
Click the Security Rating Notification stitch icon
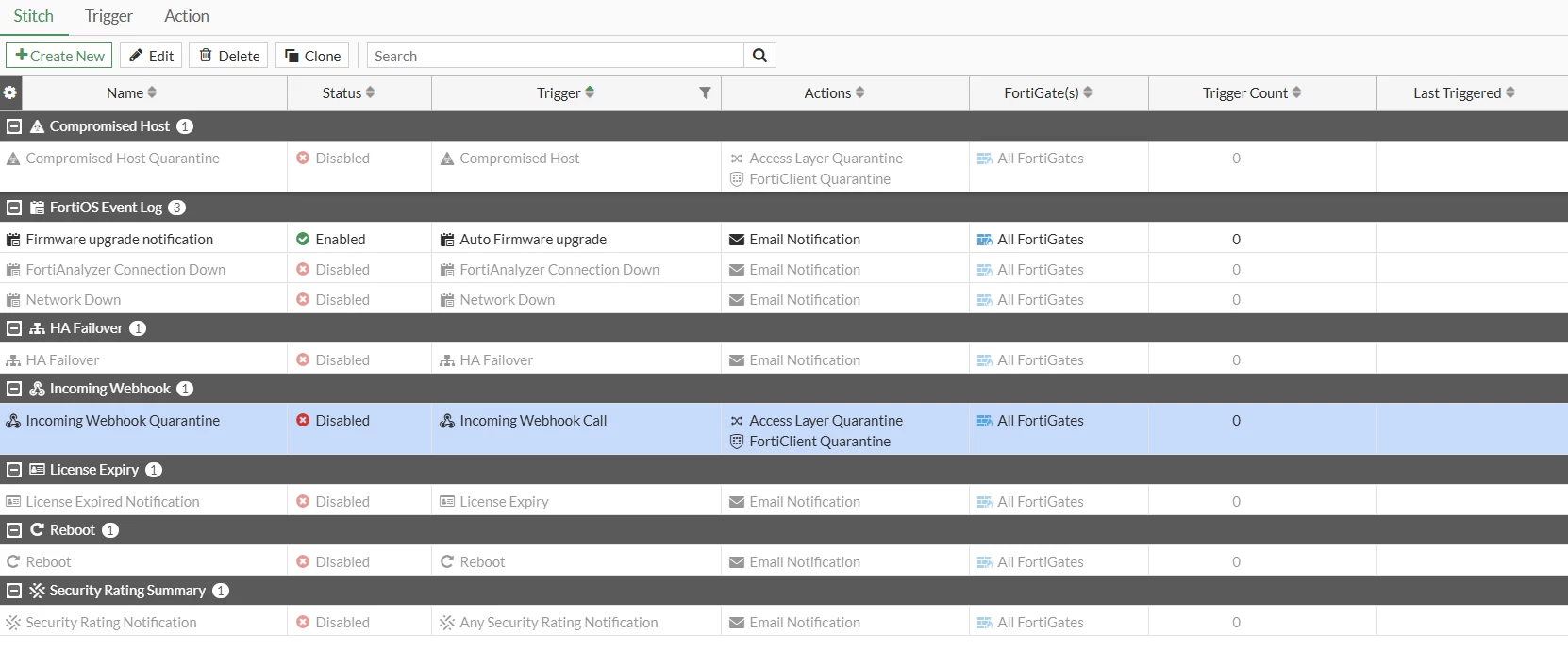(13, 623)
